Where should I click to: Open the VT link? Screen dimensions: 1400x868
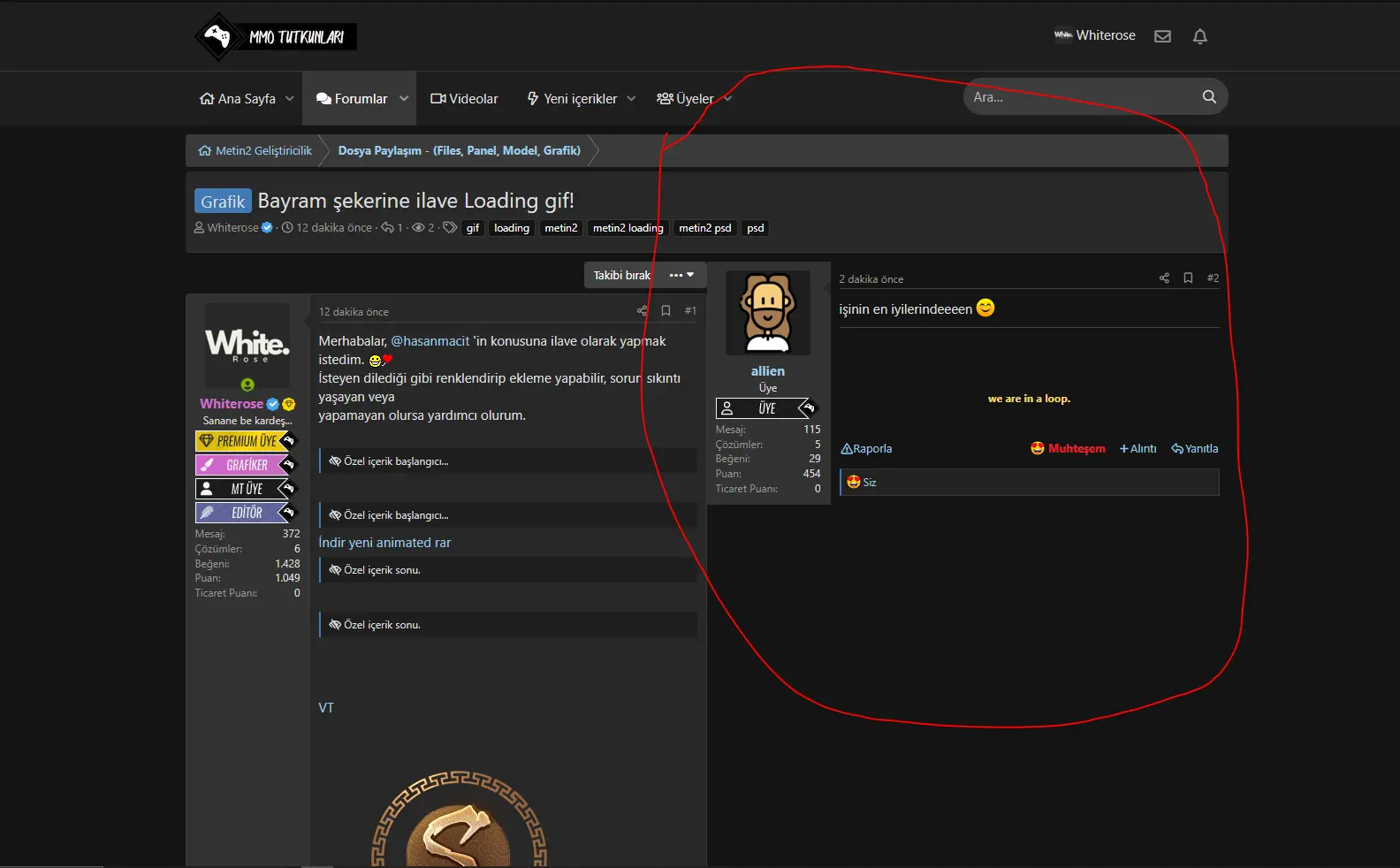click(326, 708)
